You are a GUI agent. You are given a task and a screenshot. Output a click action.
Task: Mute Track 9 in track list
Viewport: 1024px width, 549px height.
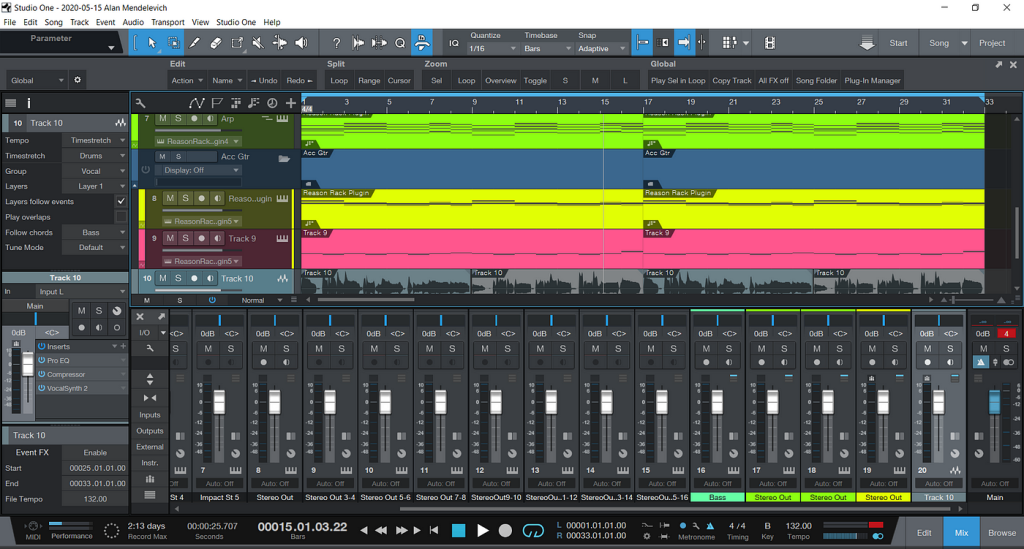pyautogui.click(x=169, y=239)
